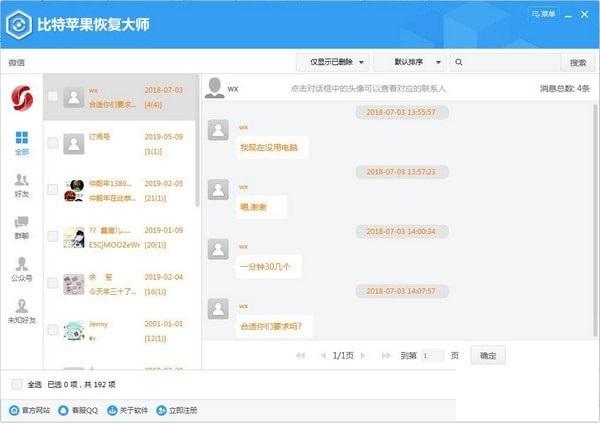Tick checkbox for the 2019-05-09 conversation

[52, 143]
